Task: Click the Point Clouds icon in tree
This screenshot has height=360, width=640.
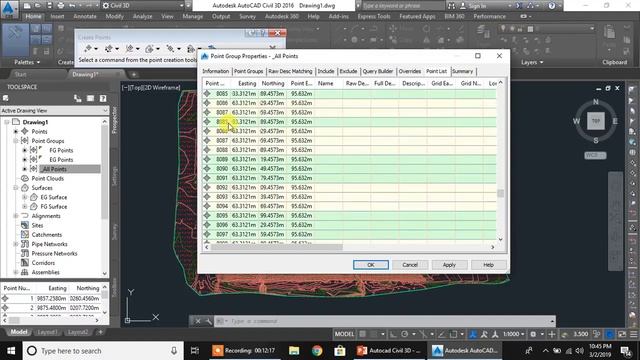Action: point(25,178)
